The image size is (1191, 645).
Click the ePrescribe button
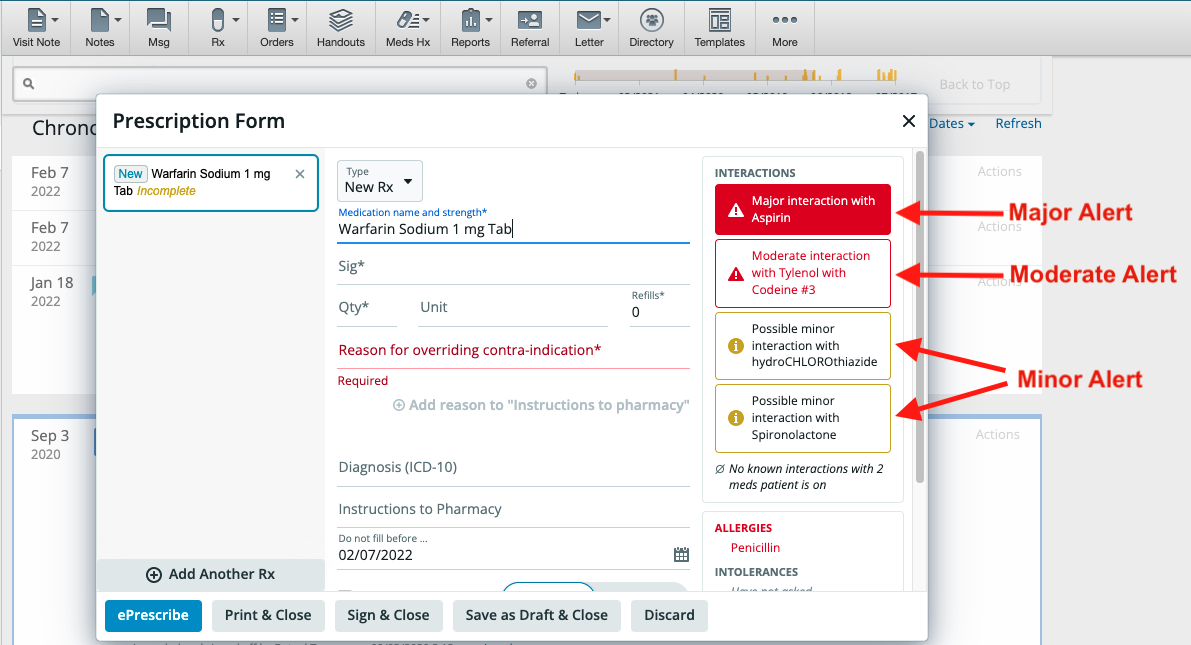coord(153,615)
